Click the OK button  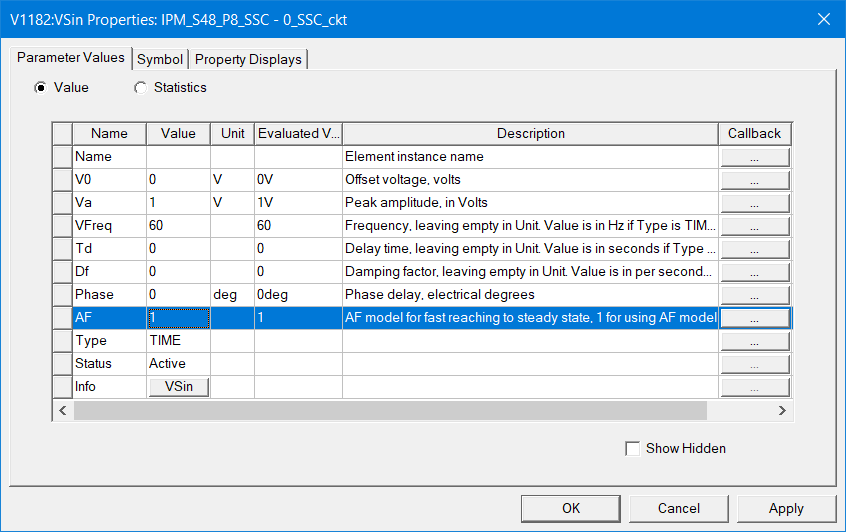(x=571, y=508)
